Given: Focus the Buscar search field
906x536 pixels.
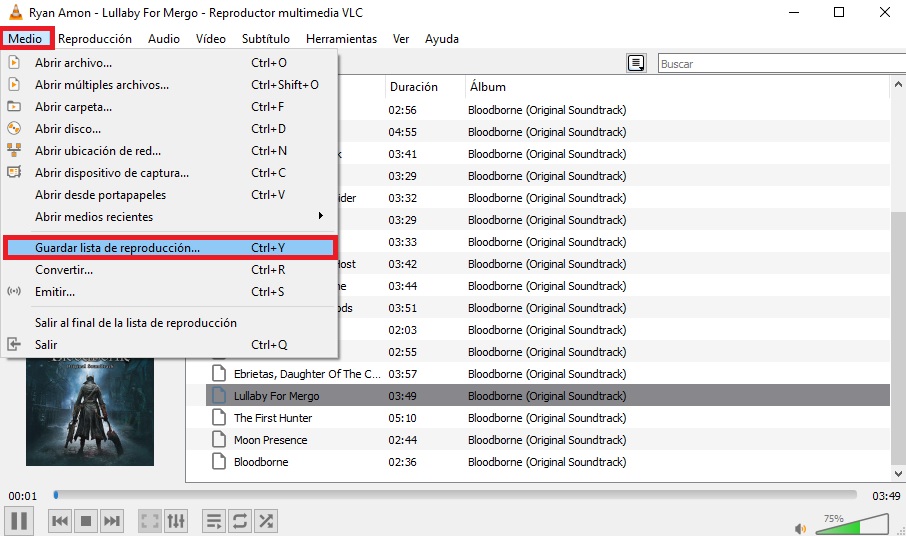Looking at the screenshot, I should (x=782, y=64).
